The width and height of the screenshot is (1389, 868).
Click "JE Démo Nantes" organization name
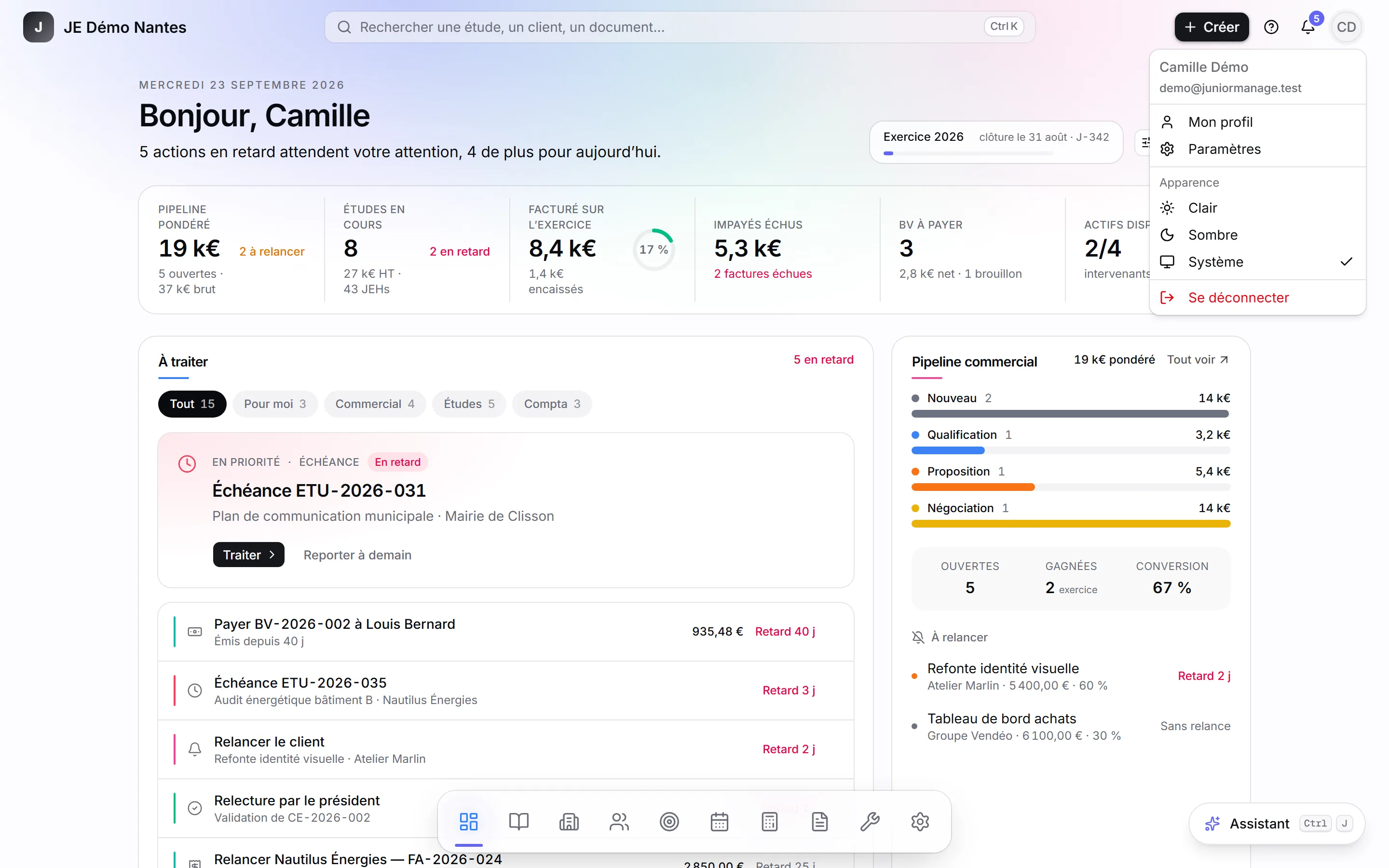(x=124, y=27)
